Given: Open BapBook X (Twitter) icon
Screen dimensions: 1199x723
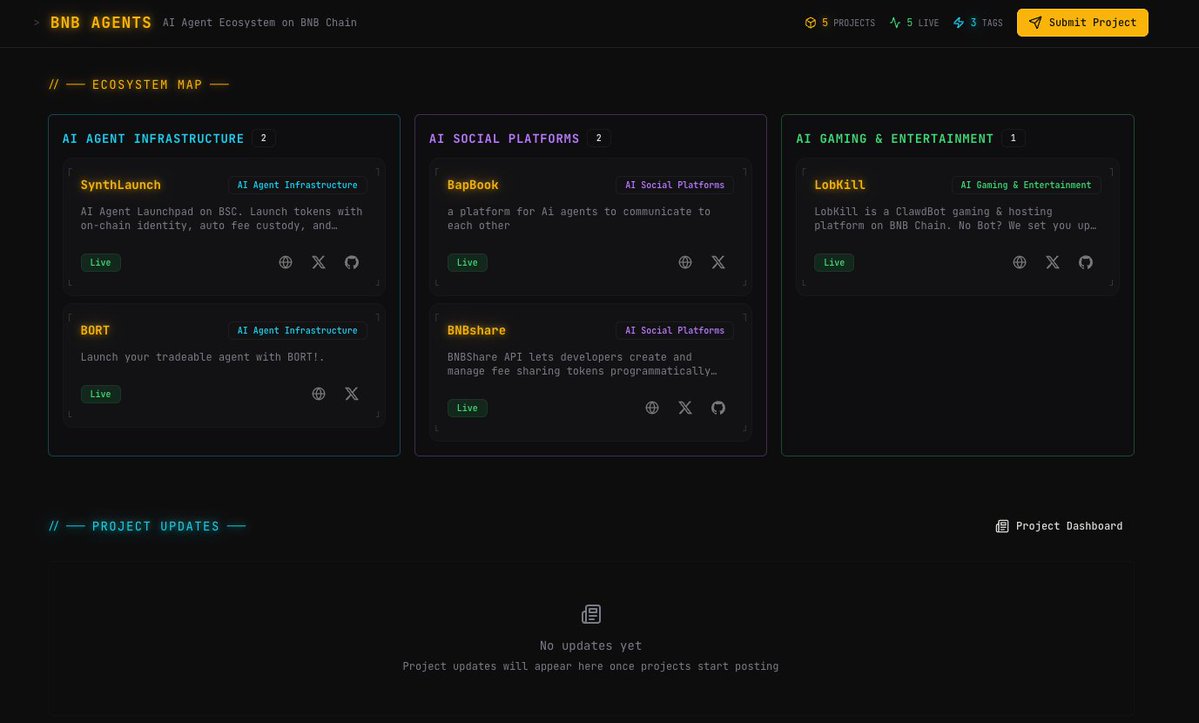Looking at the screenshot, I should 718,262.
